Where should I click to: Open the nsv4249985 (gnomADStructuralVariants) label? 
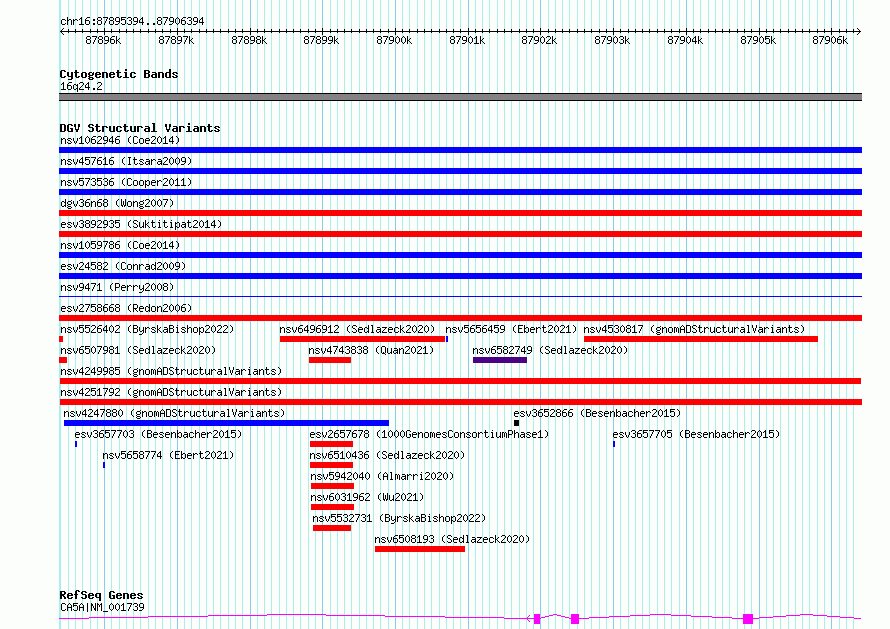pos(171,371)
